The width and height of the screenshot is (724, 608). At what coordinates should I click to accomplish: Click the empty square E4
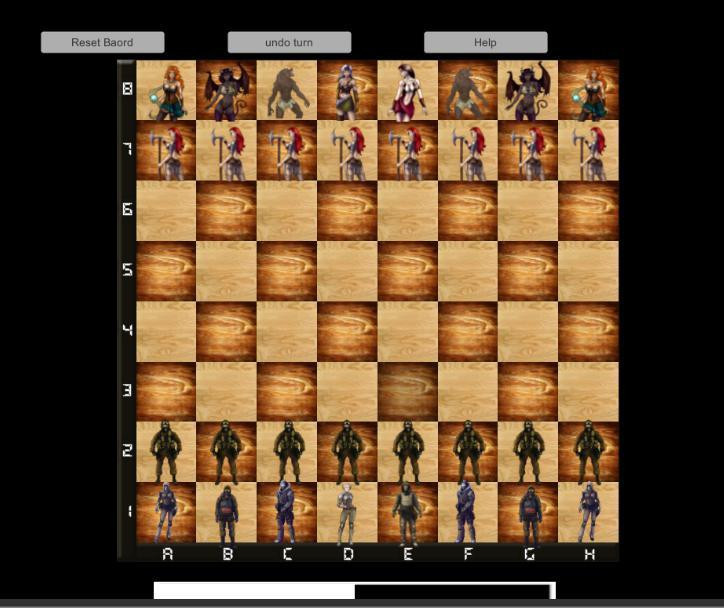coord(408,331)
